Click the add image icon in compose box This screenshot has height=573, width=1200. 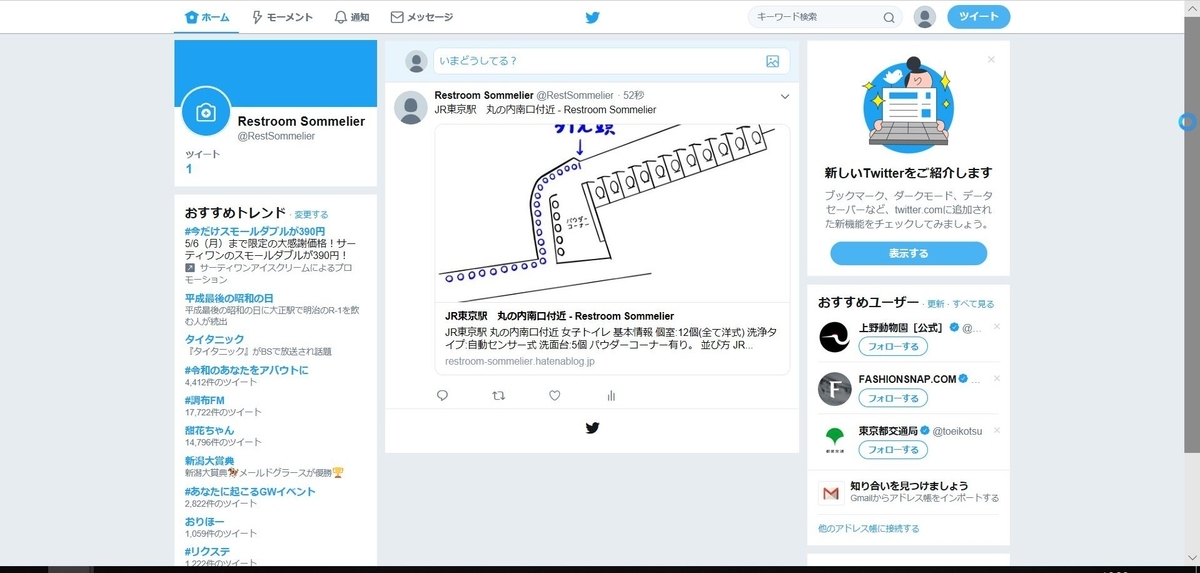[772, 61]
